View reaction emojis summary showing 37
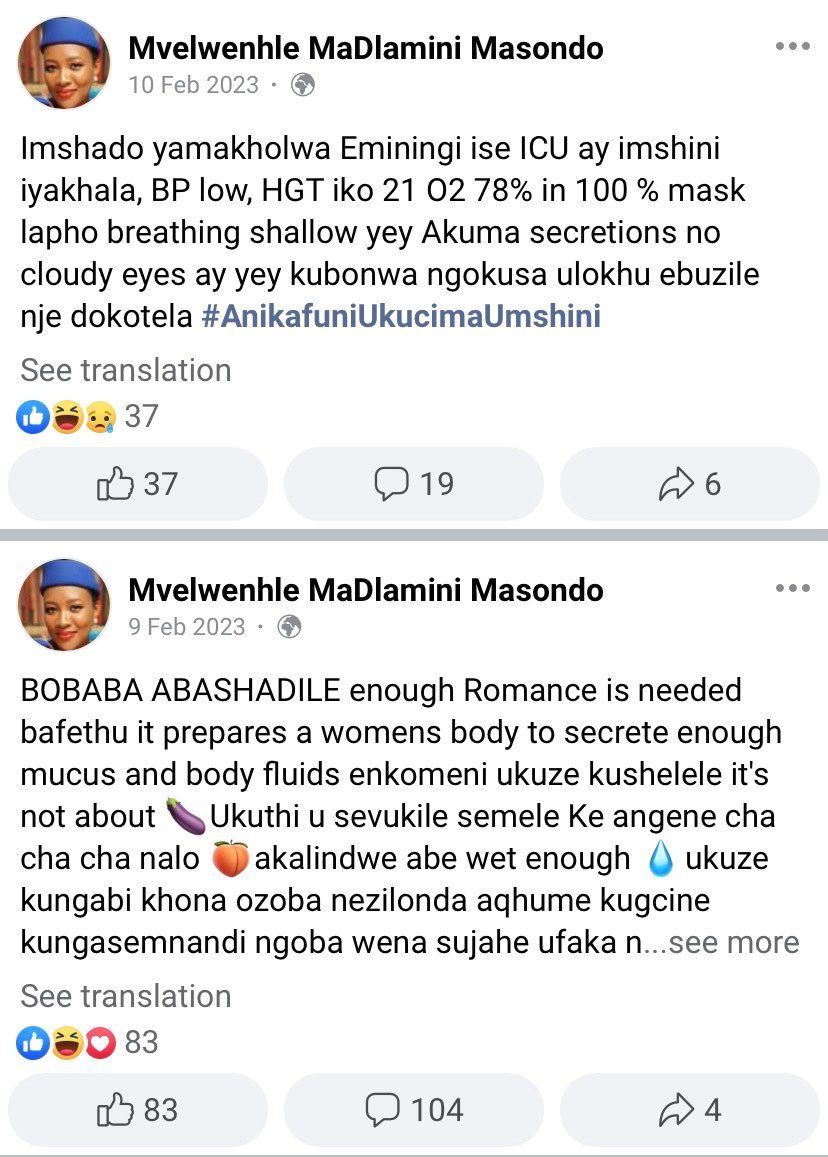The height and width of the screenshot is (1157, 828). 88,416
